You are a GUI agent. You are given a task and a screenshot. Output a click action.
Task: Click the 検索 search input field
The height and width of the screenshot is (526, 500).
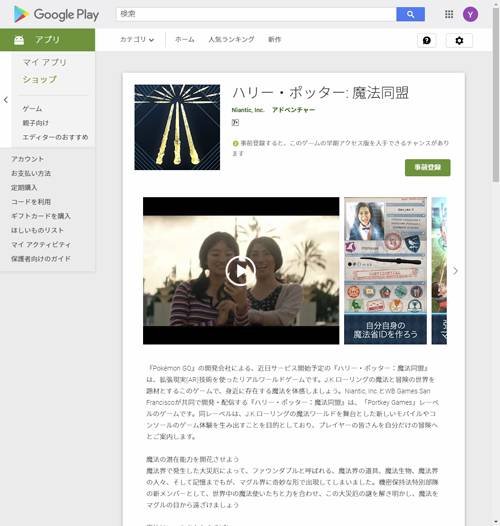tap(256, 14)
